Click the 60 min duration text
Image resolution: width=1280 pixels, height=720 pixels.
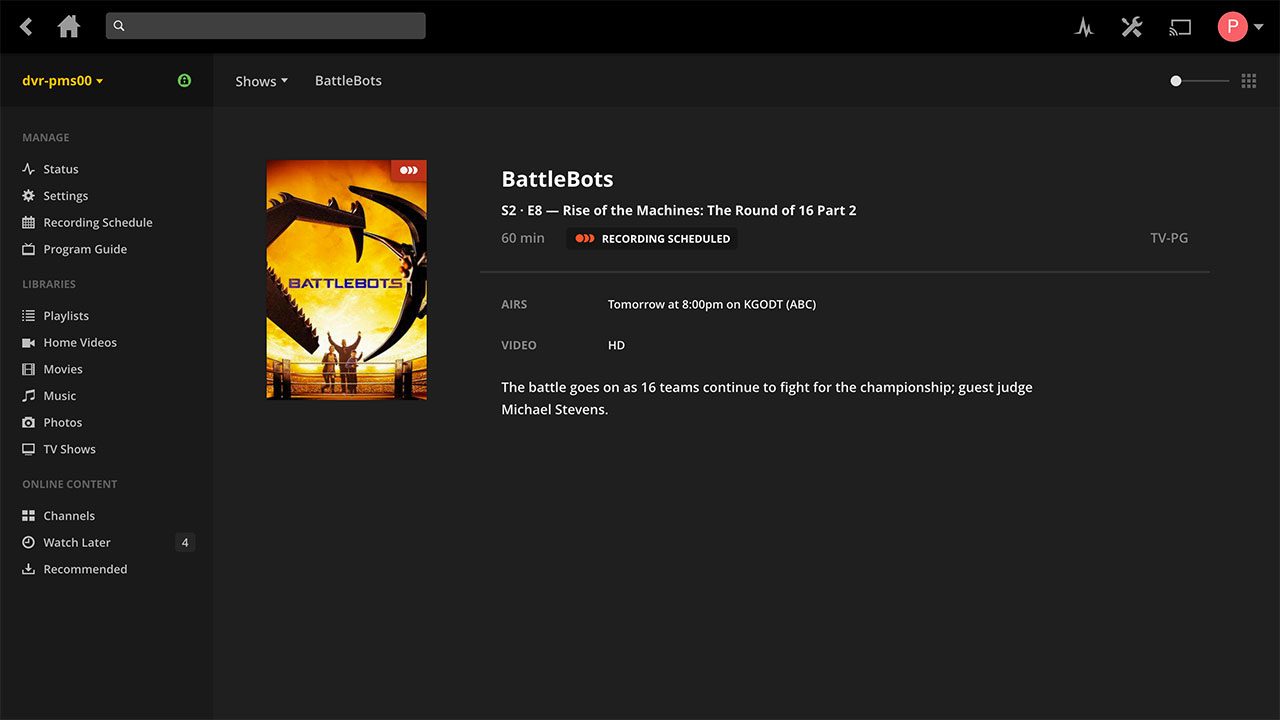point(523,238)
